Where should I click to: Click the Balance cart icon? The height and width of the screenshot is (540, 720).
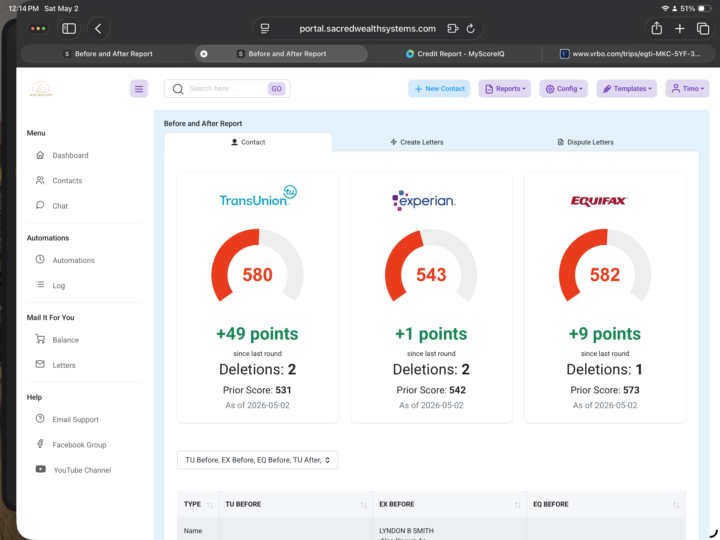[40, 339]
